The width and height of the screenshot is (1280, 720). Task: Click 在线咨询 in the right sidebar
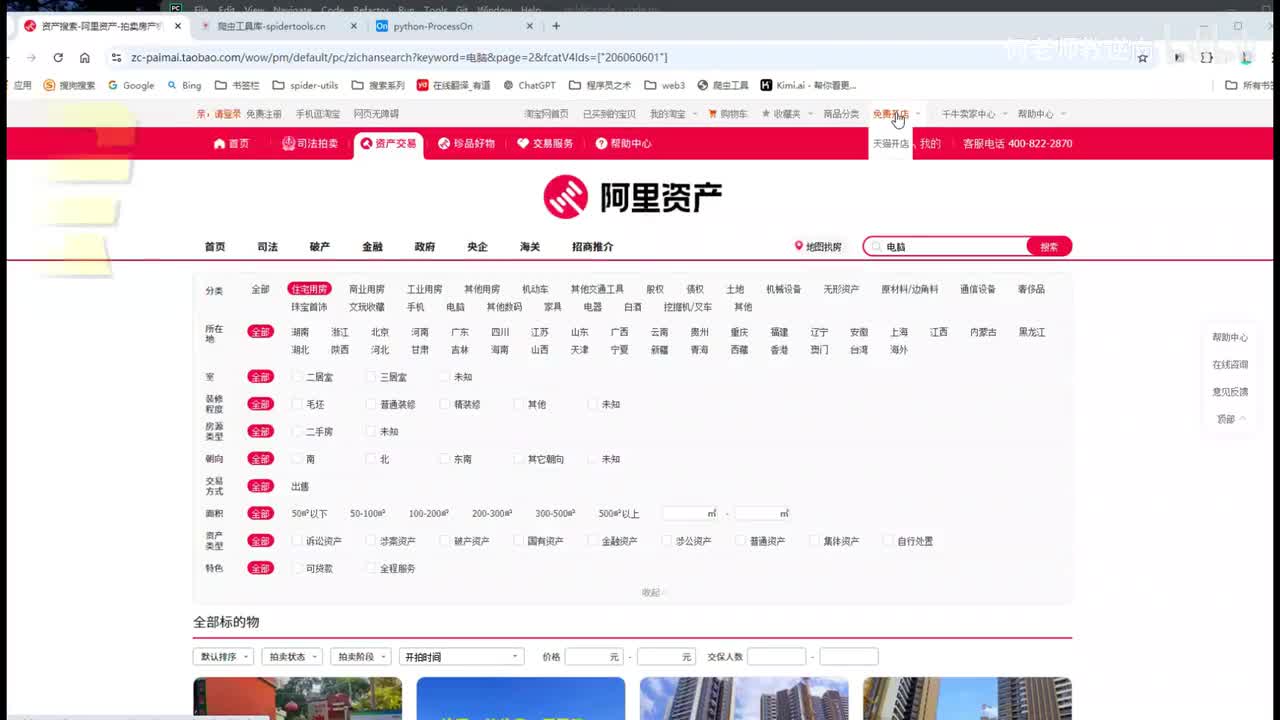[x=1230, y=365]
